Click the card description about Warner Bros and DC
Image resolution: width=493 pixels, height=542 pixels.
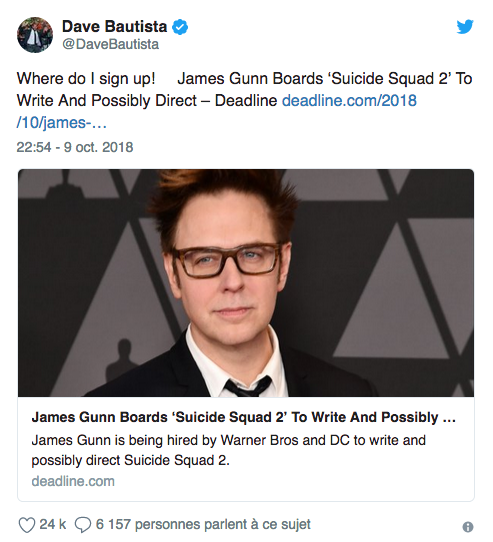(229, 450)
